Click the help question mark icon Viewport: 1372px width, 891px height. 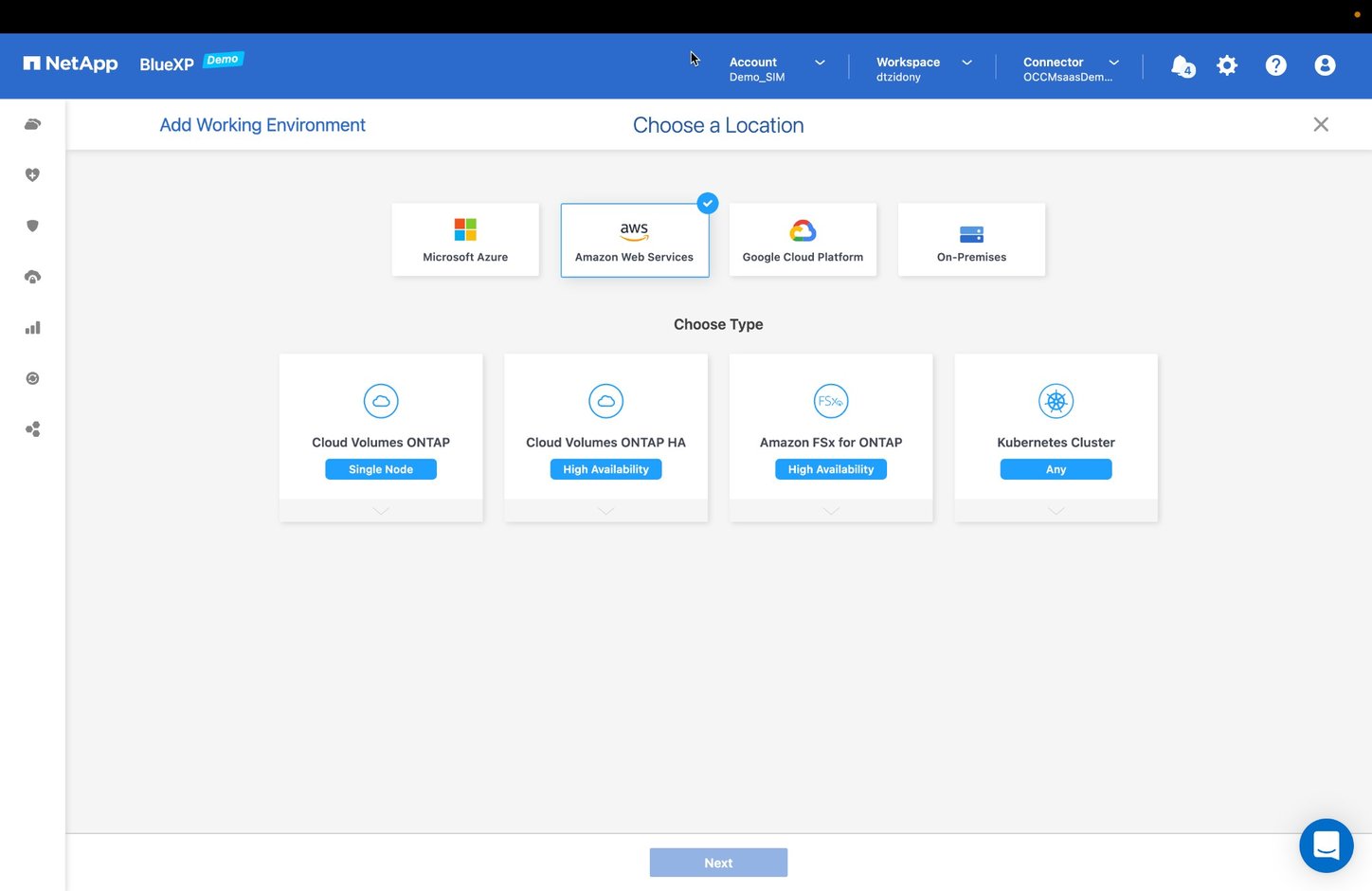tap(1275, 65)
